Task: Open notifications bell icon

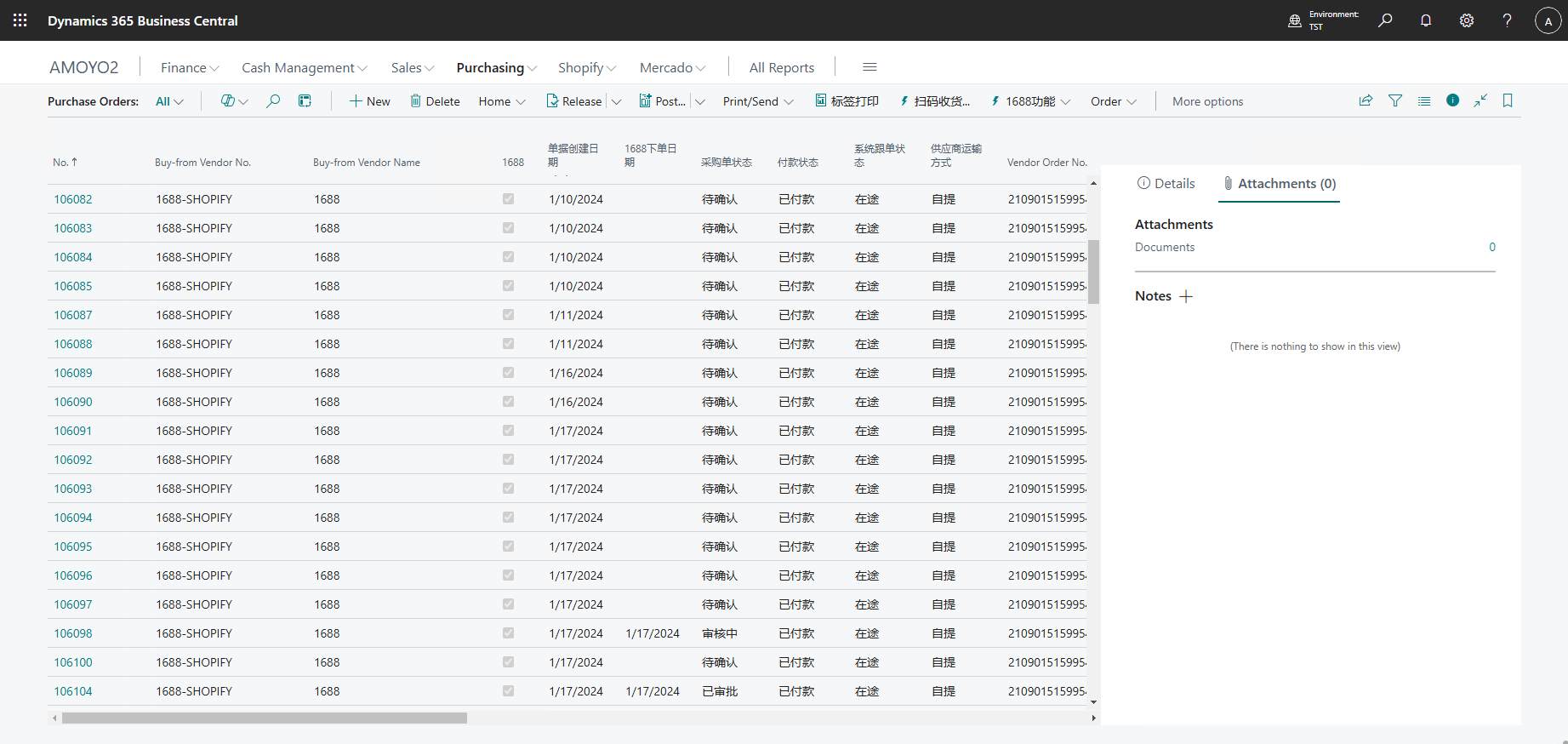Action: [1426, 20]
